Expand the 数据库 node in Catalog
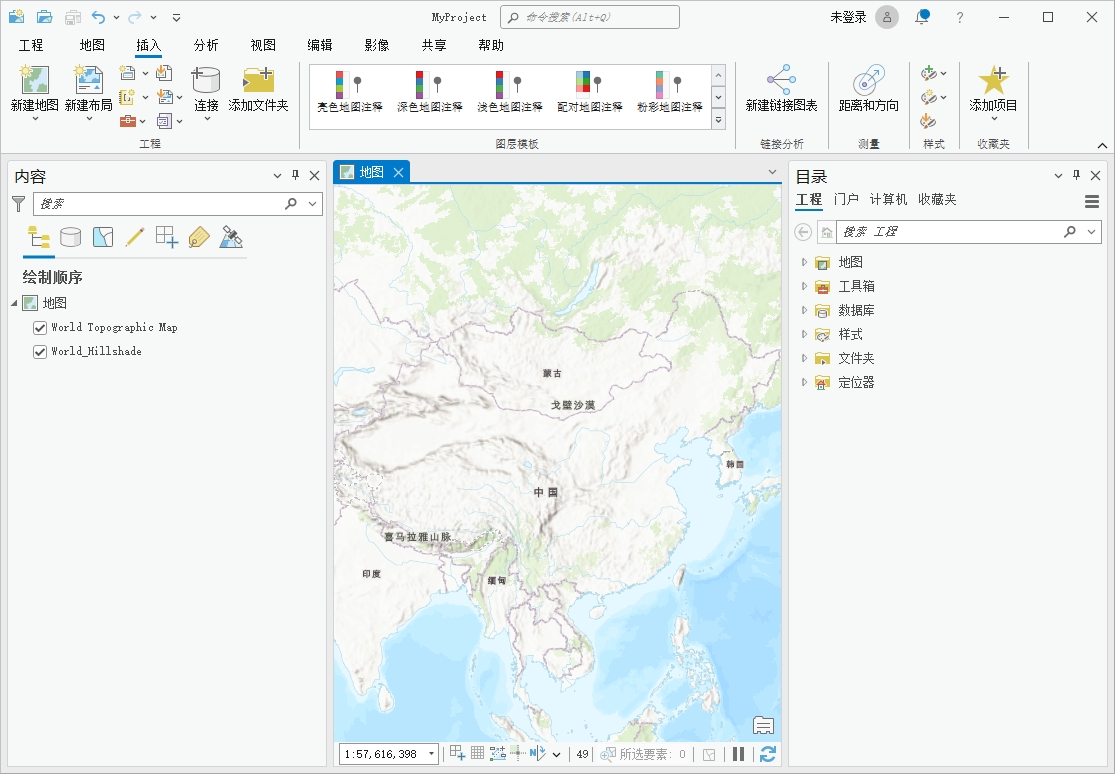Screen dimensions: 1115x774 pyautogui.click(x=804, y=310)
